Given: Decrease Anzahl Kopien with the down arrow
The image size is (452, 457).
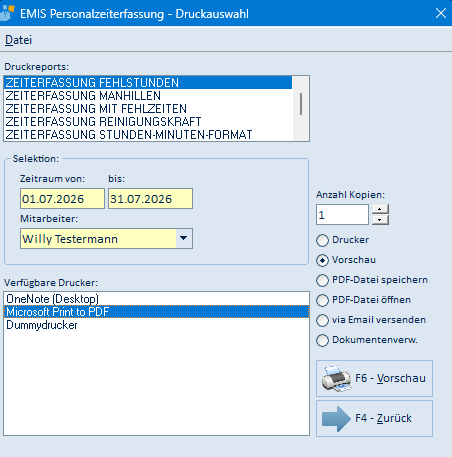Looking at the screenshot, I should (380, 220).
